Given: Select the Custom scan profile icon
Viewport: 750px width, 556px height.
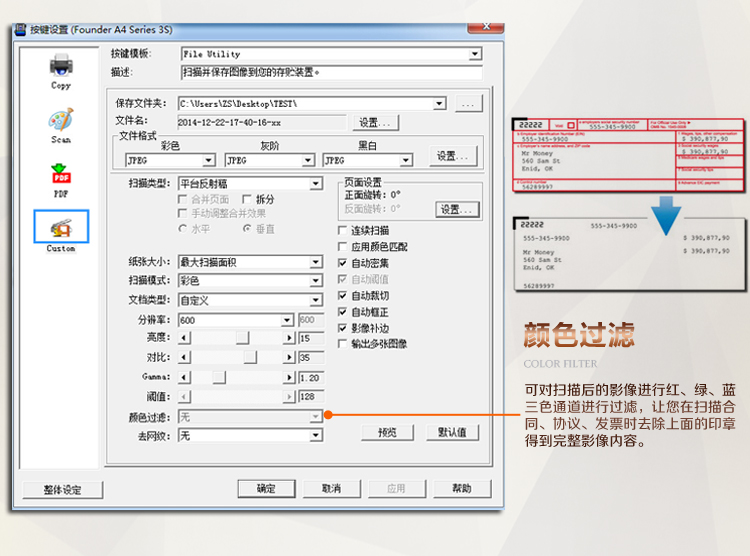Looking at the screenshot, I should (61, 228).
